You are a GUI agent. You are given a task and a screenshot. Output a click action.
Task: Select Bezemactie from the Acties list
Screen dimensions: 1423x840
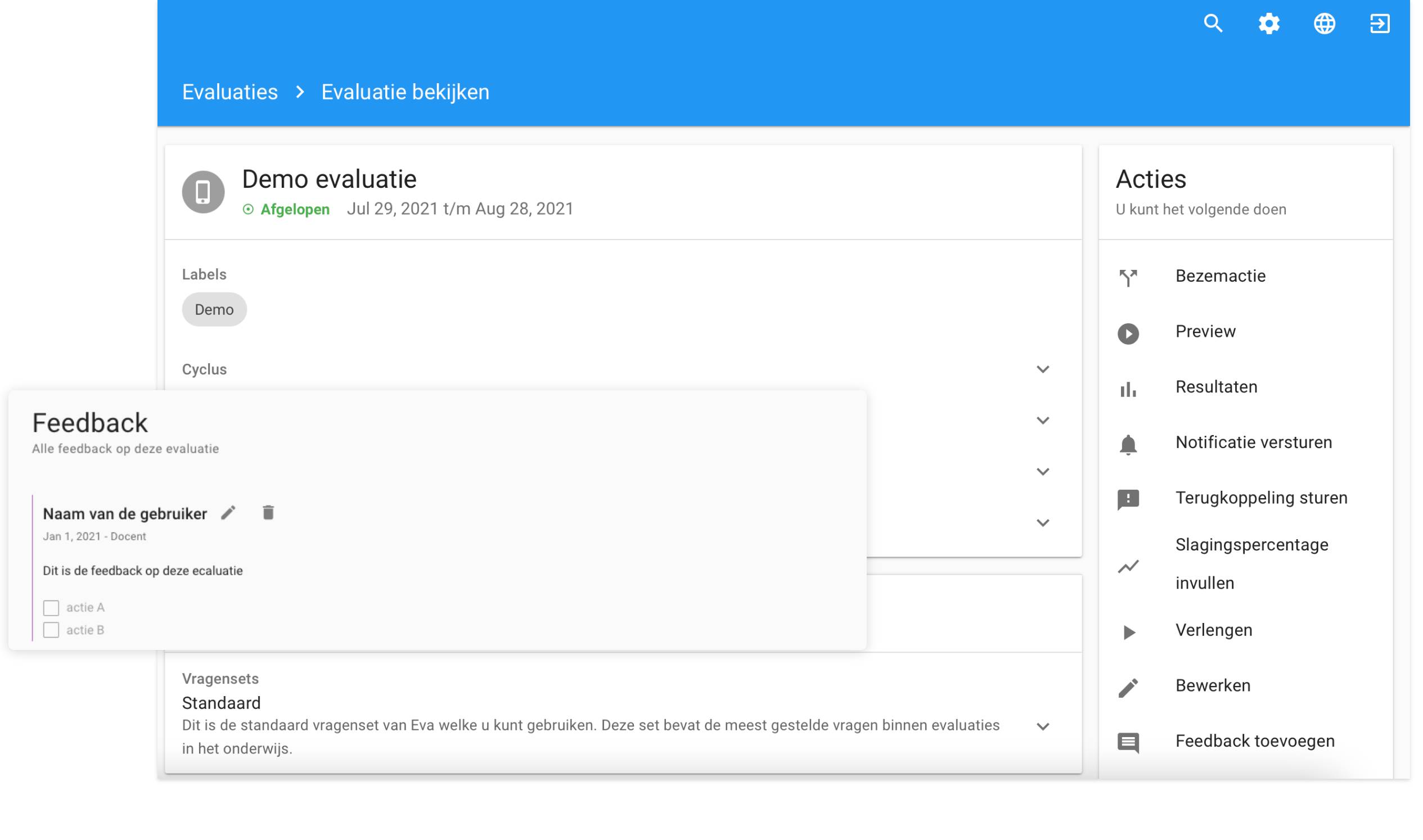[x=1221, y=276]
